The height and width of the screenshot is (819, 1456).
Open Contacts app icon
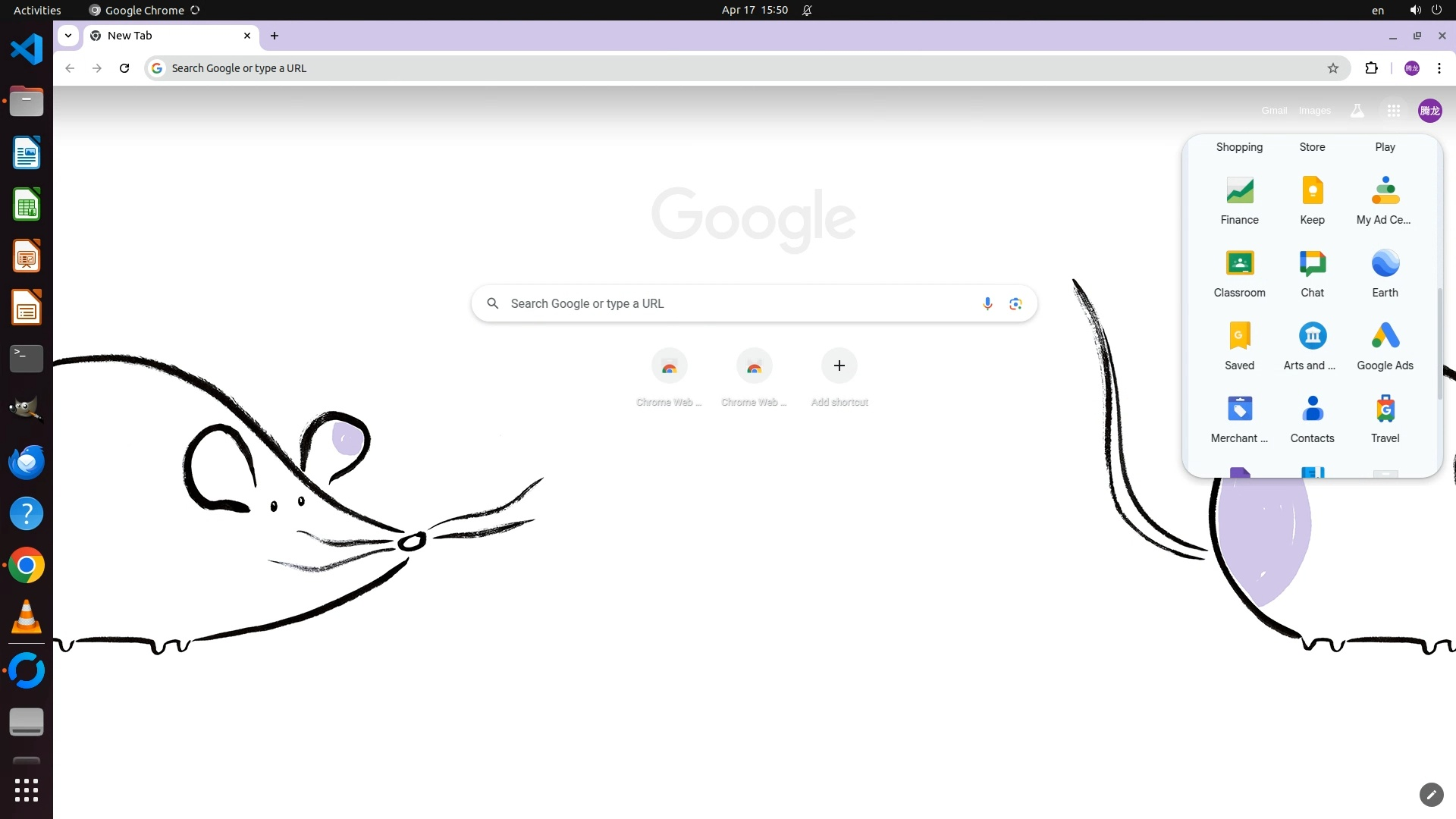pyautogui.click(x=1312, y=418)
